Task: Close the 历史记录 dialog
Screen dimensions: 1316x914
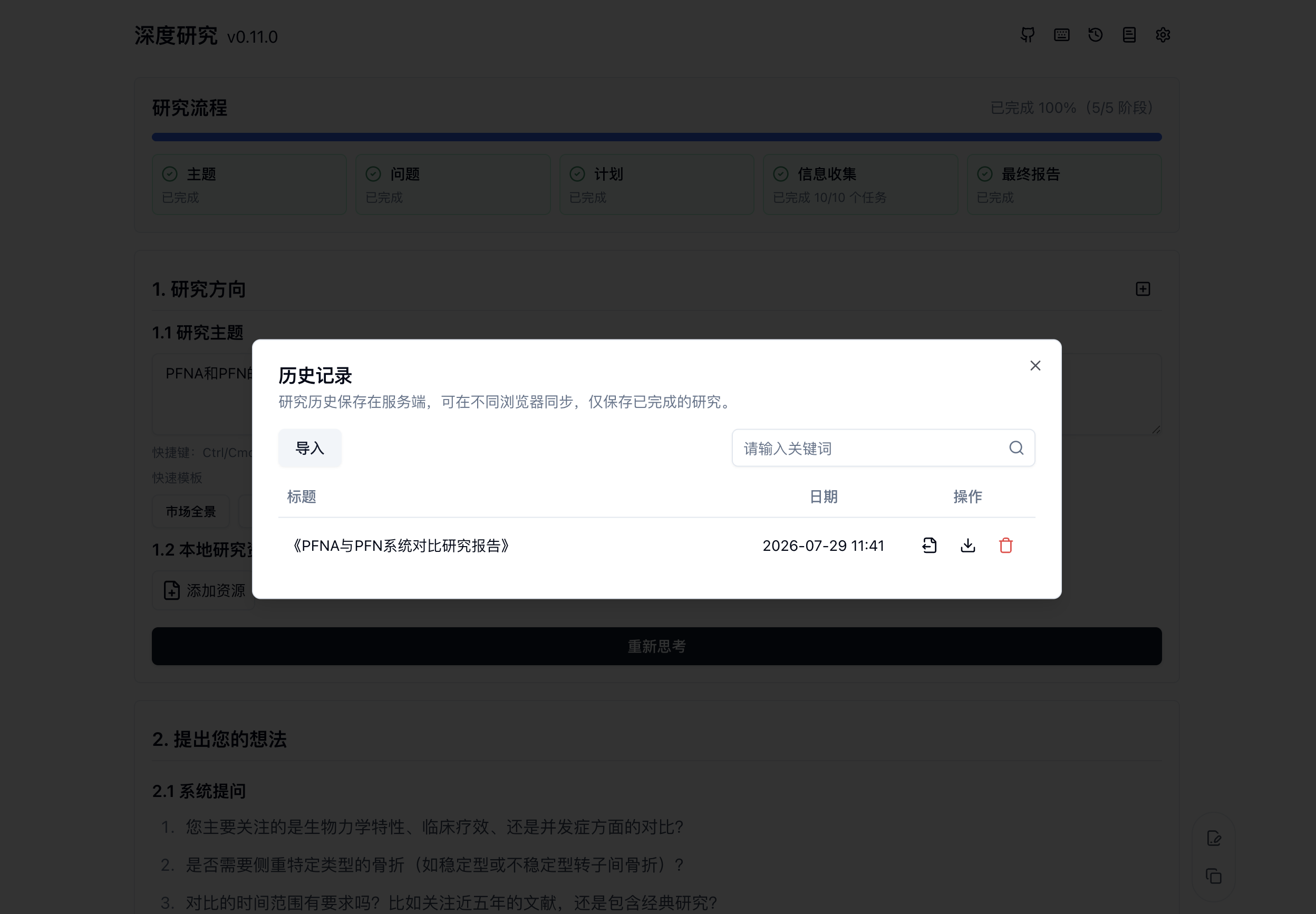Action: tap(1035, 365)
